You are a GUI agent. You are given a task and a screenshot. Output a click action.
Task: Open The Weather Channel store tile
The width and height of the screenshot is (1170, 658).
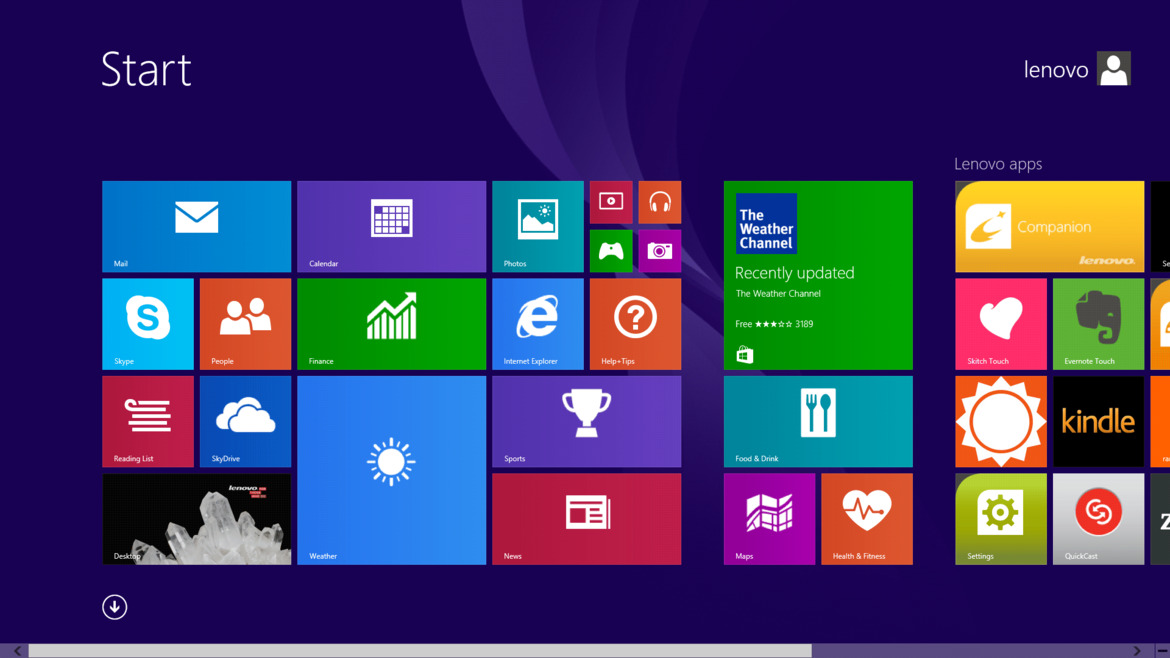[818, 275]
